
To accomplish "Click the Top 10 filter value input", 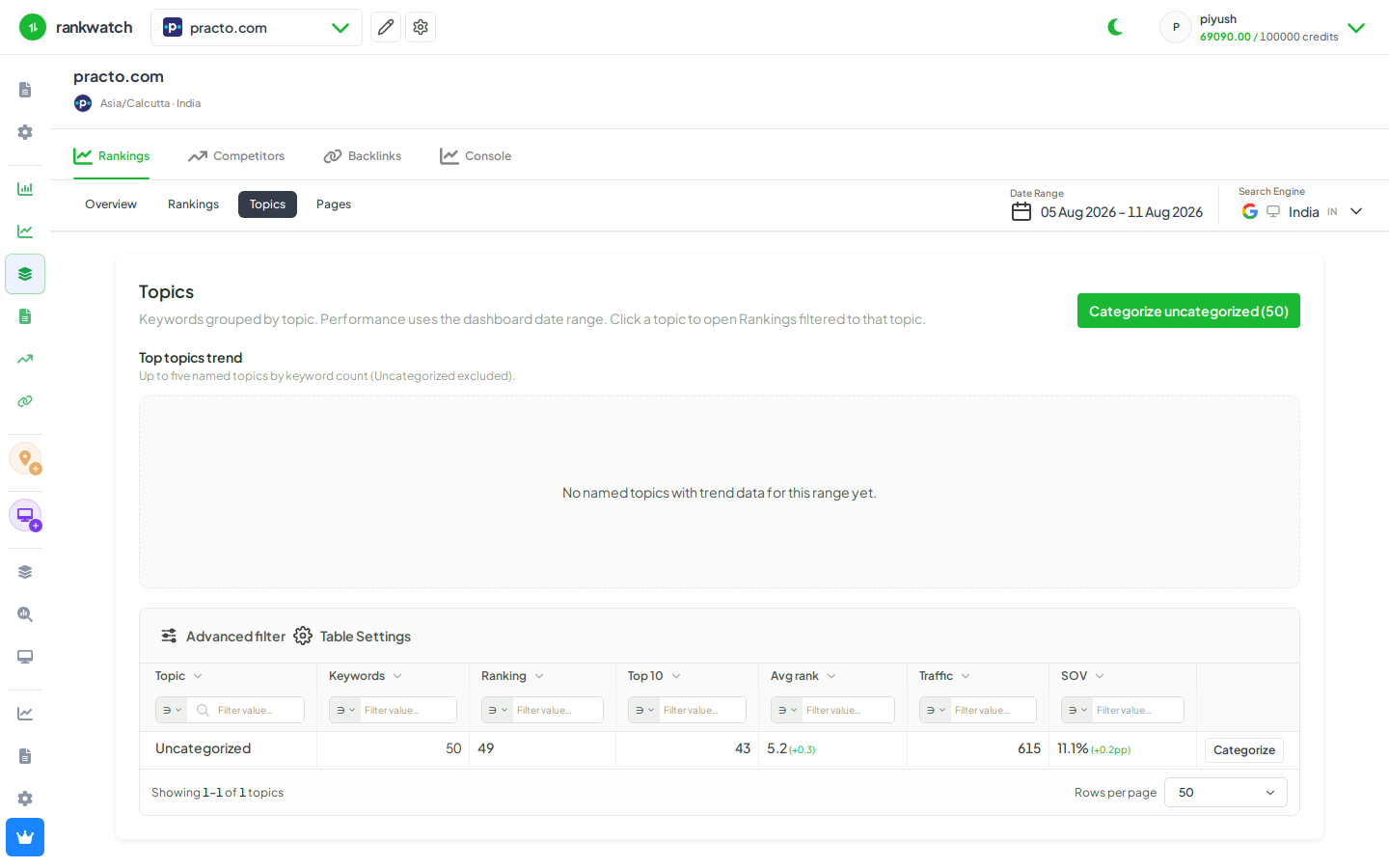I will (702, 710).
